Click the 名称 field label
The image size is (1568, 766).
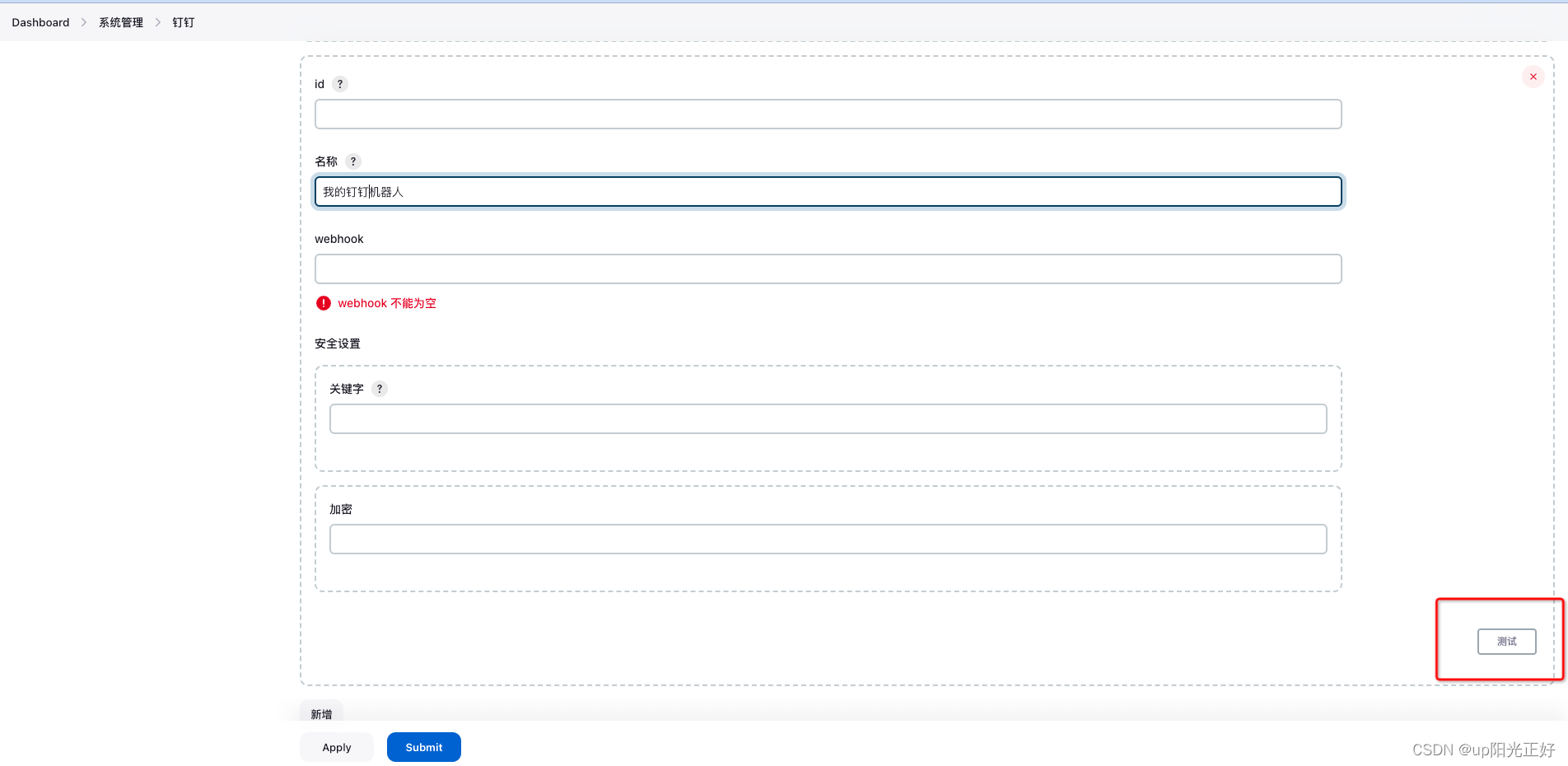point(326,161)
